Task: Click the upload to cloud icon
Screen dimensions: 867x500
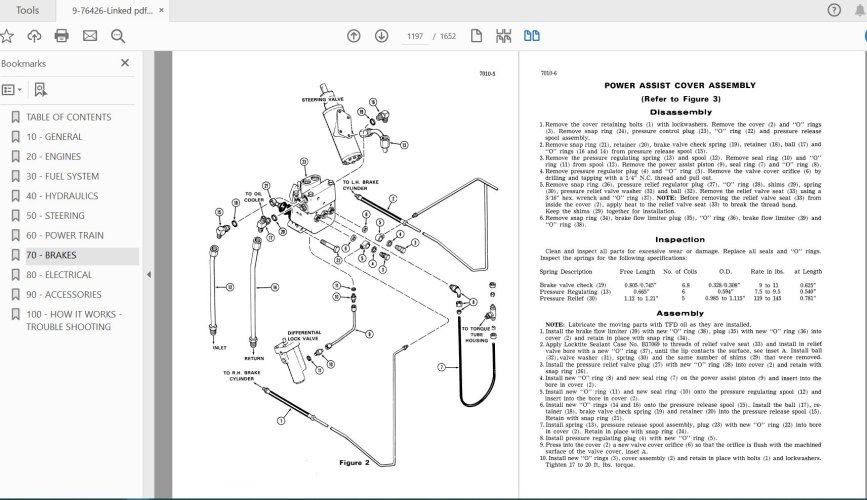Action: [x=34, y=36]
